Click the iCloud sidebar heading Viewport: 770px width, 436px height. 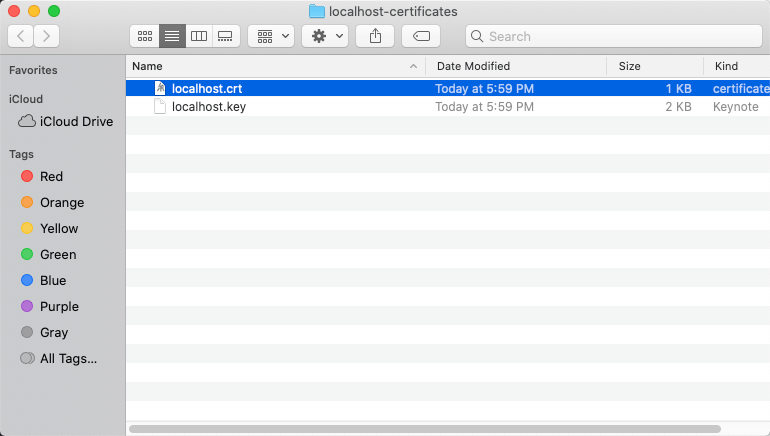pos(26,99)
